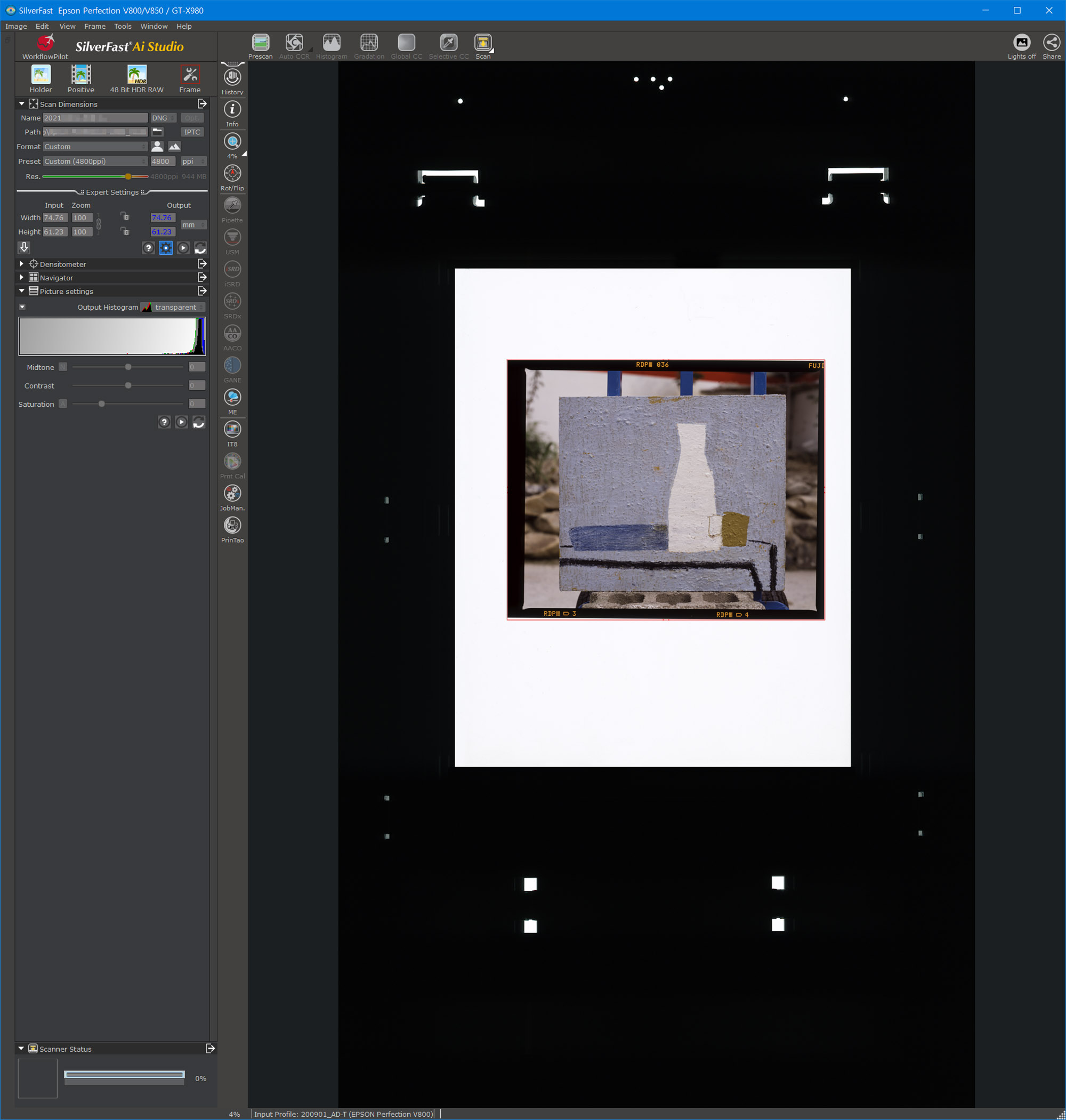Undock the Densitometer panel
Image resolution: width=1066 pixels, height=1120 pixels.
201,264
